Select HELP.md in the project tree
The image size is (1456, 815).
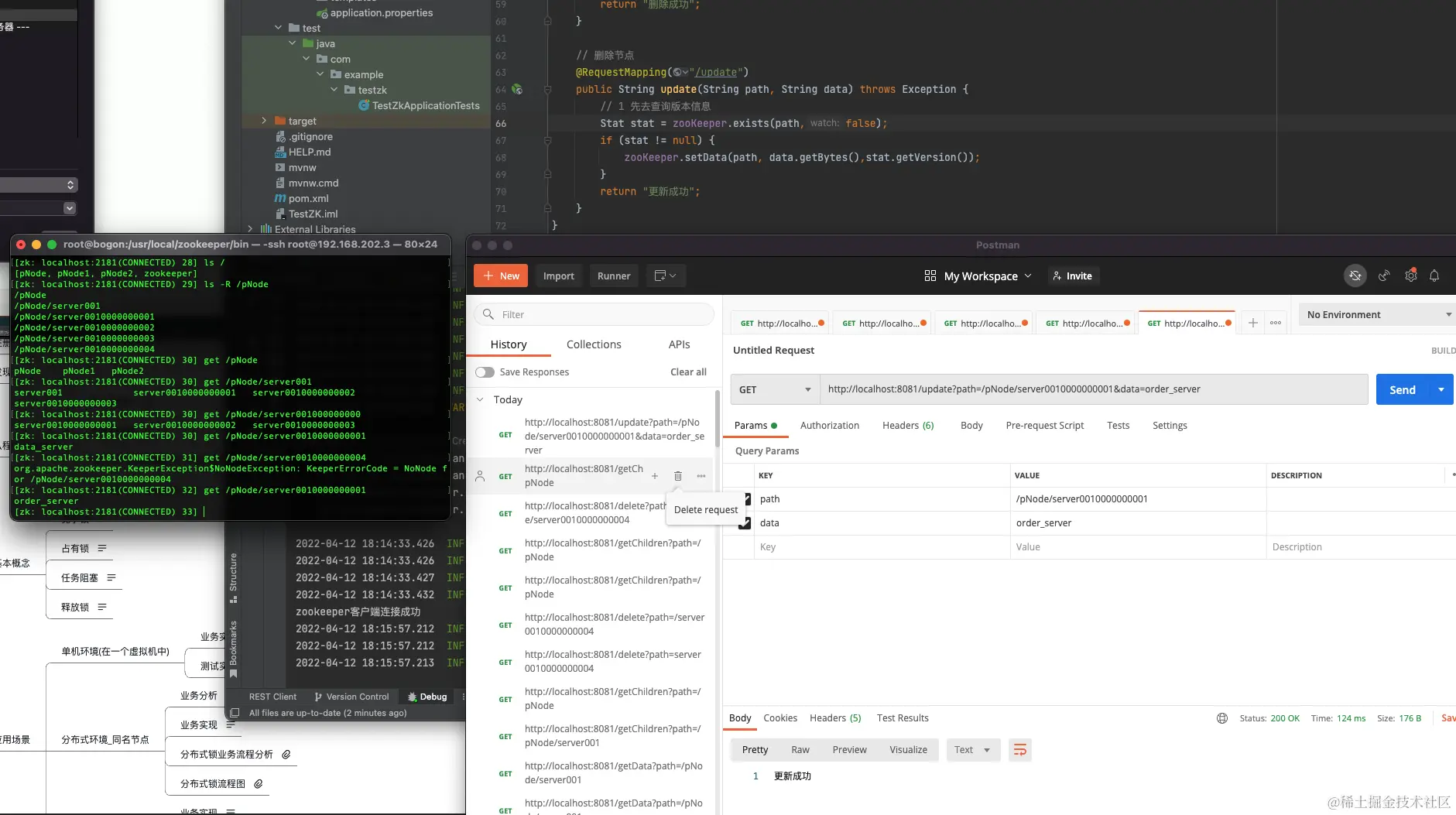pos(310,152)
